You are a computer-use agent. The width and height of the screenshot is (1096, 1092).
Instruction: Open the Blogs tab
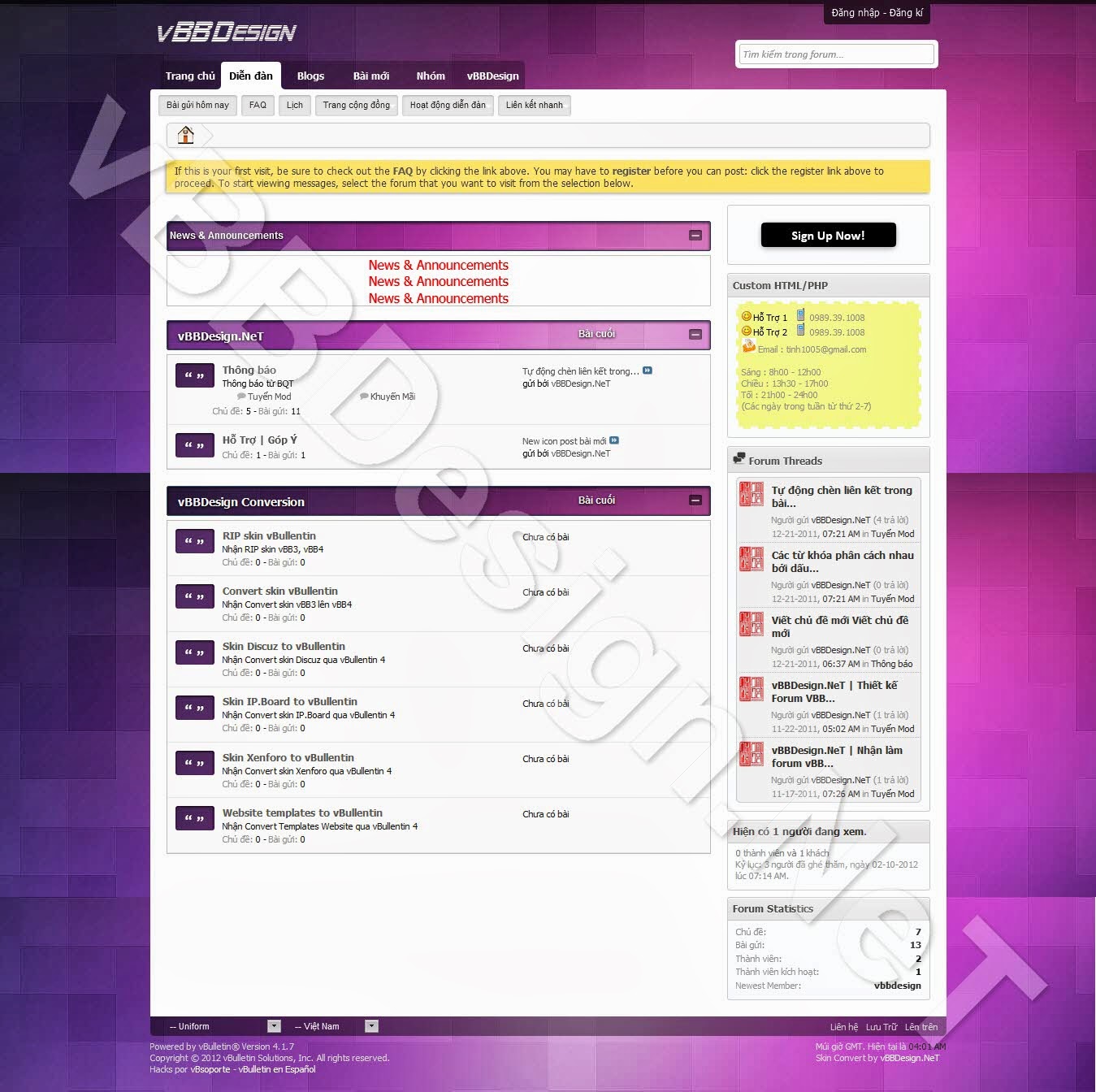310,76
